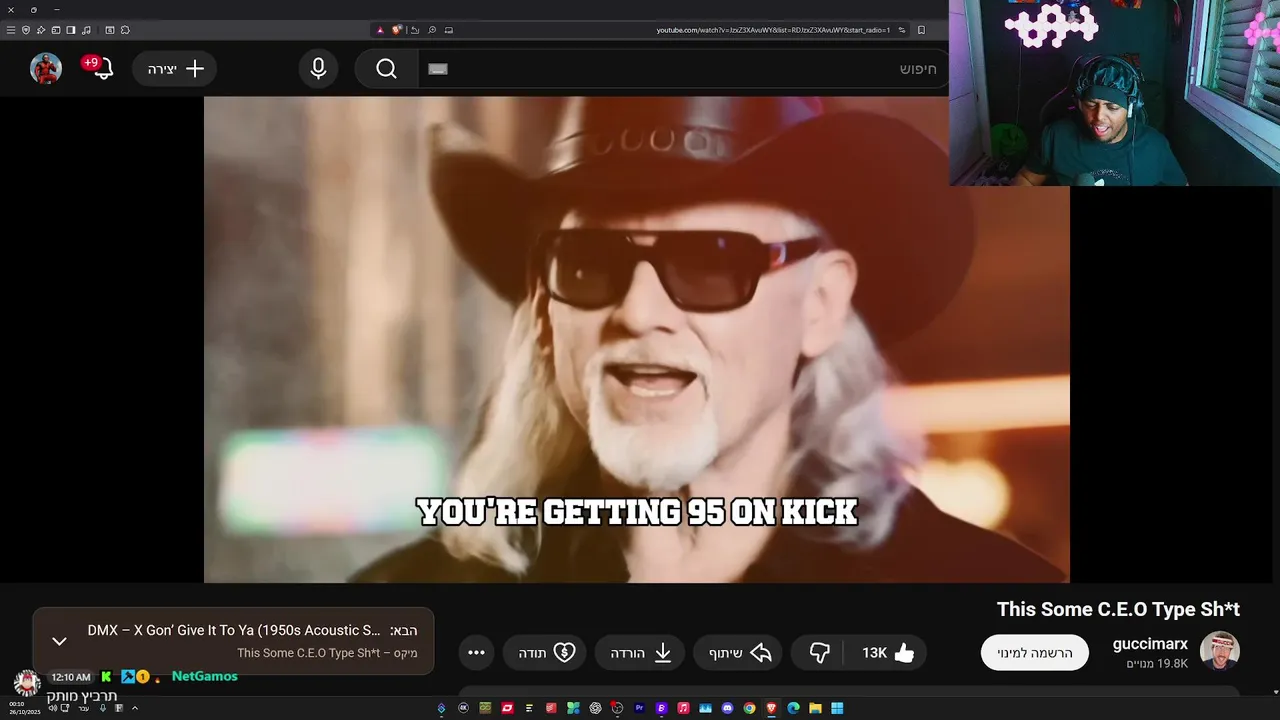Click the zoom magnifier icon in browser toolbar
This screenshot has height=720, width=1280.
pyautogui.click(x=432, y=30)
